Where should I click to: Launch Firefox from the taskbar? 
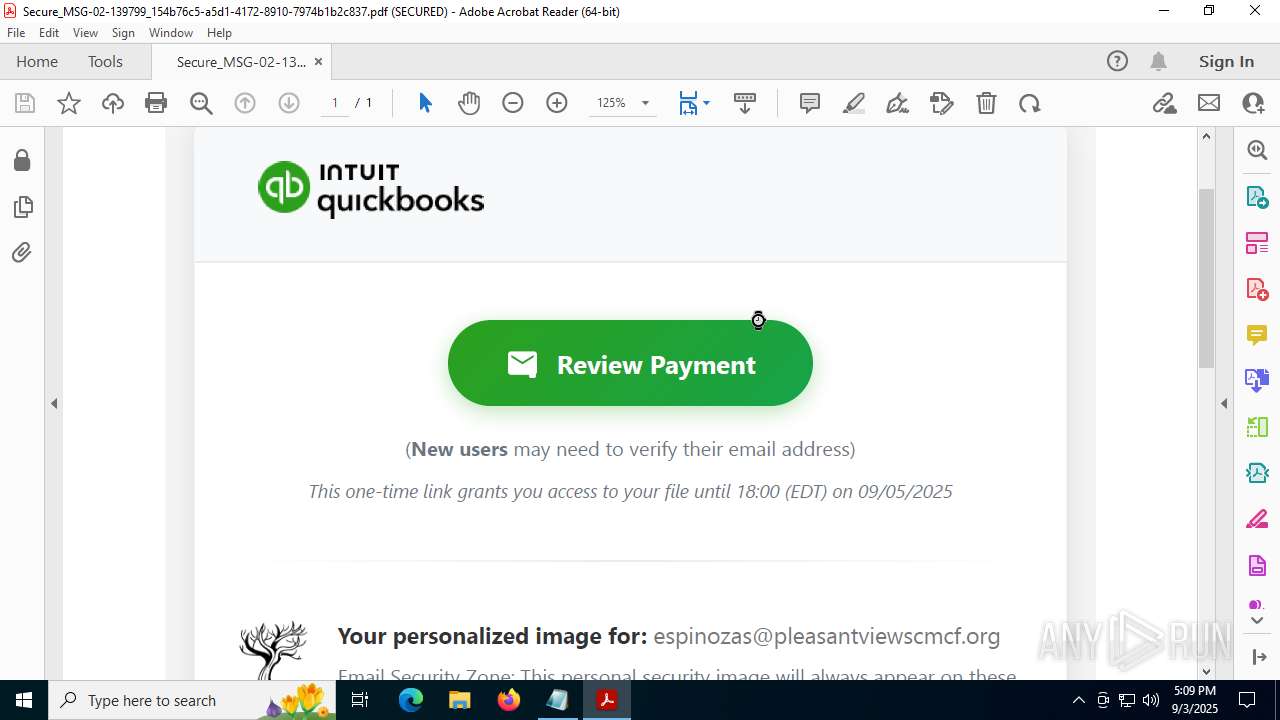[x=509, y=700]
